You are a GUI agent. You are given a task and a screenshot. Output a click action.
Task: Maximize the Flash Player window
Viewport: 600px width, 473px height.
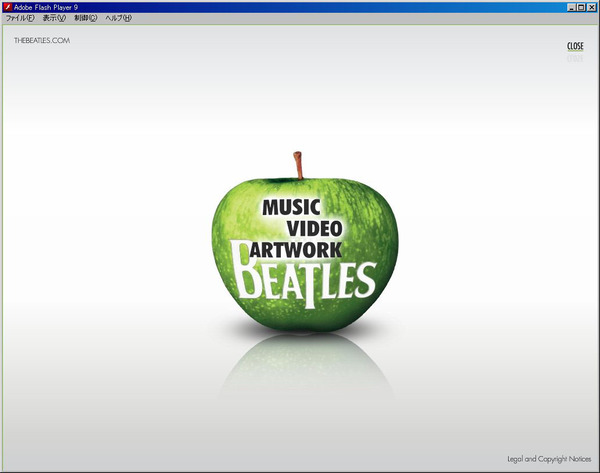(x=581, y=7)
